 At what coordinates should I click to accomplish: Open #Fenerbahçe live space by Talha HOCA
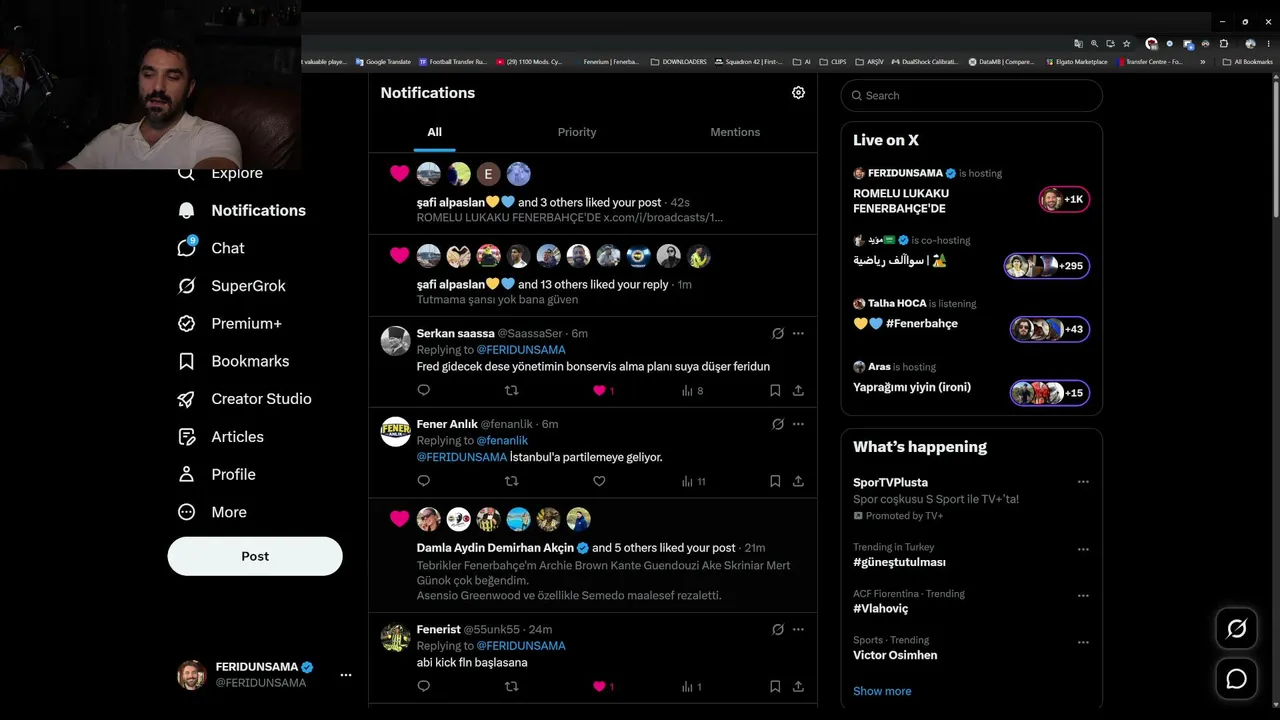971,320
